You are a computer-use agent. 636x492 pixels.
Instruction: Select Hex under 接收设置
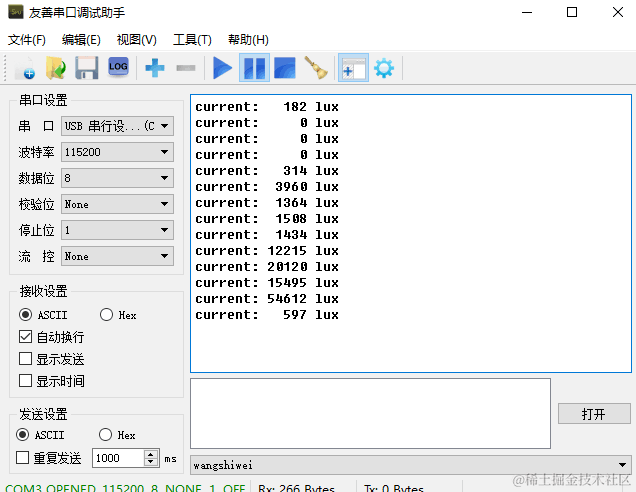(118, 315)
